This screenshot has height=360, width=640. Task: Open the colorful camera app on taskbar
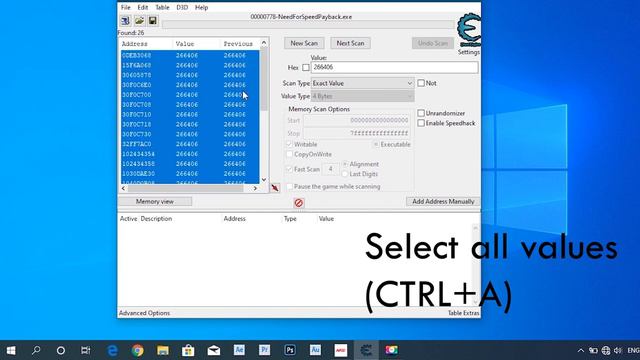point(391,350)
